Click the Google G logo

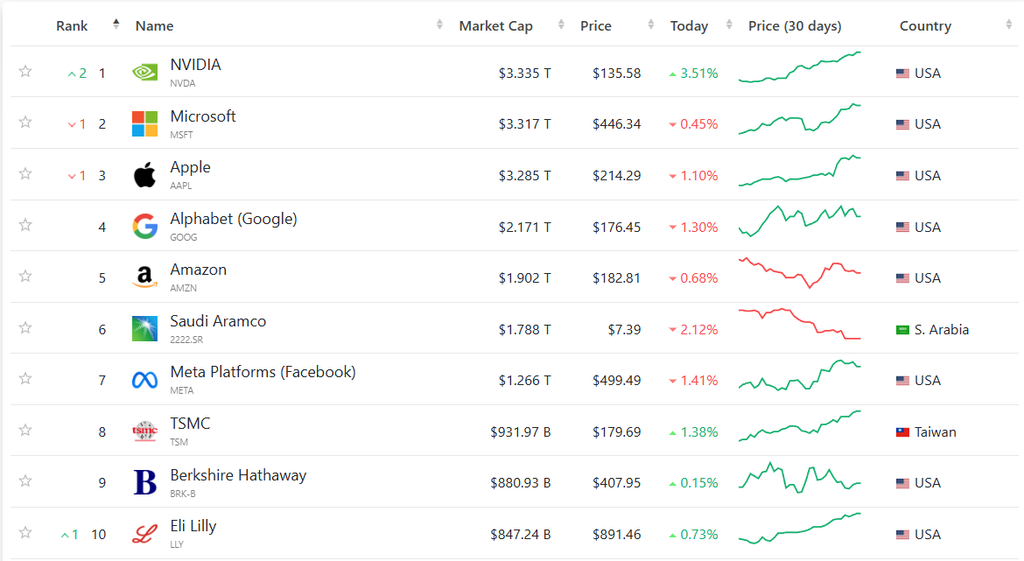tap(144, 226)
